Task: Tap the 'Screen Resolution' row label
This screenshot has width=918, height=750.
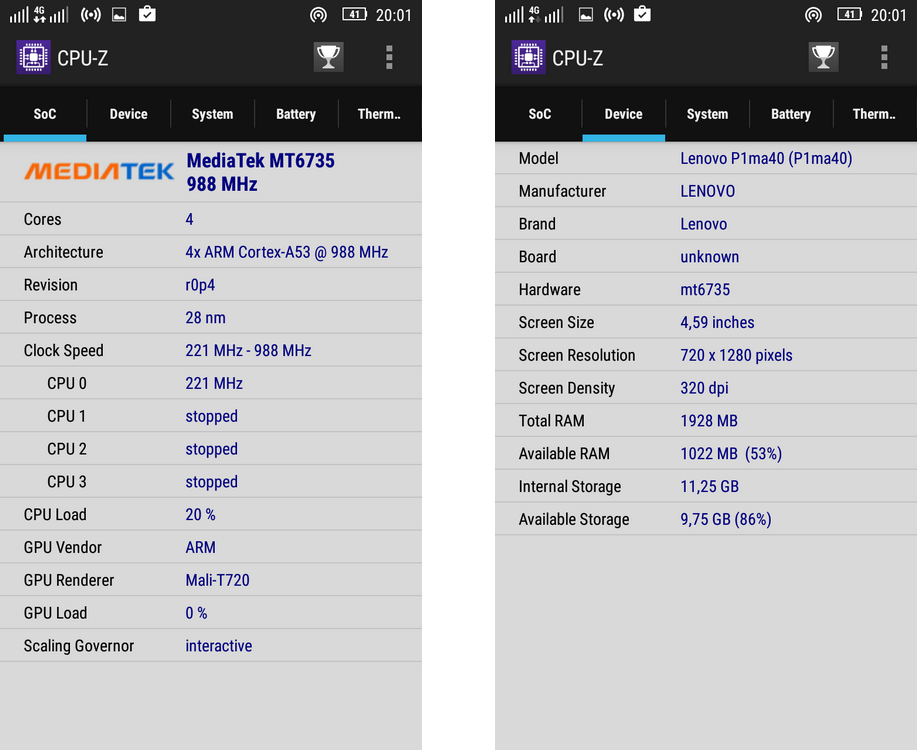Action: pos(577,355)
